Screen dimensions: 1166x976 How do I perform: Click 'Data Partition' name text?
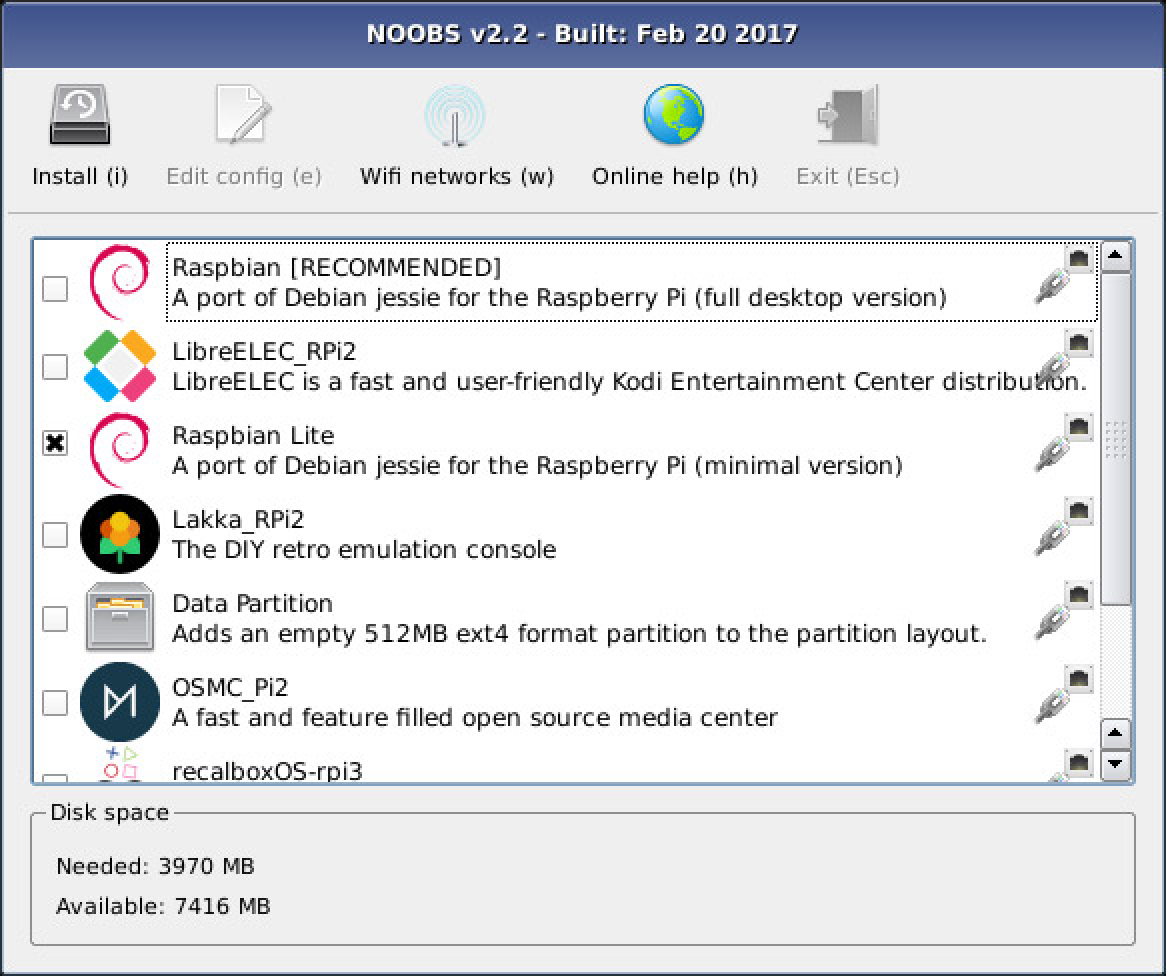[x=252, y=603]
